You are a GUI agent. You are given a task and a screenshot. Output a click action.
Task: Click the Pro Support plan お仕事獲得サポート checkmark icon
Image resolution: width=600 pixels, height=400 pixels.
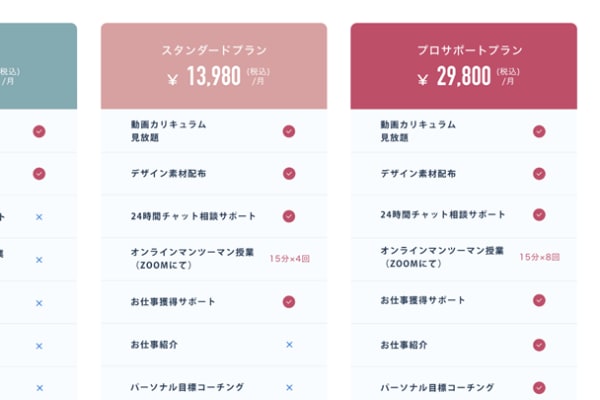[539, 300]
